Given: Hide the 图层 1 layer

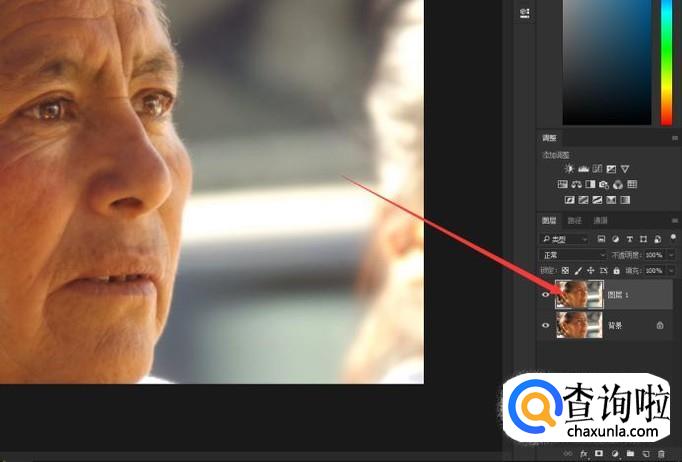Looking at the screenshot, I should (x=545, y=295).
